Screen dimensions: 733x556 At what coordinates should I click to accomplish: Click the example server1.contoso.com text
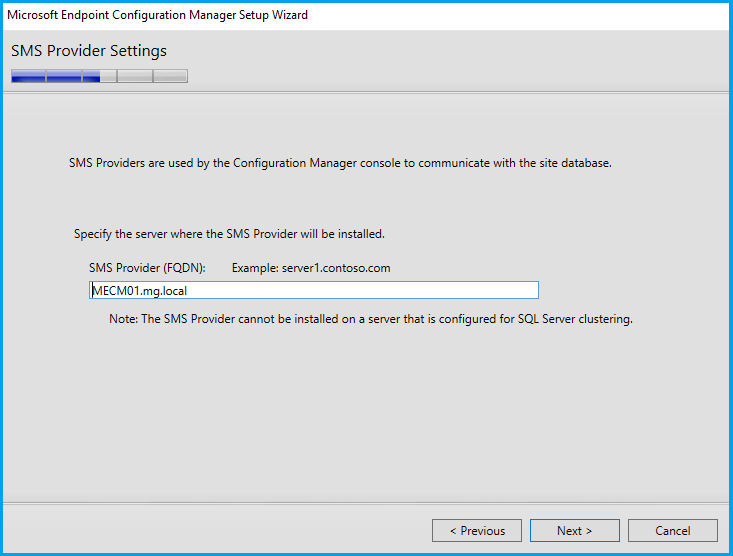click(x=310, y=268)
